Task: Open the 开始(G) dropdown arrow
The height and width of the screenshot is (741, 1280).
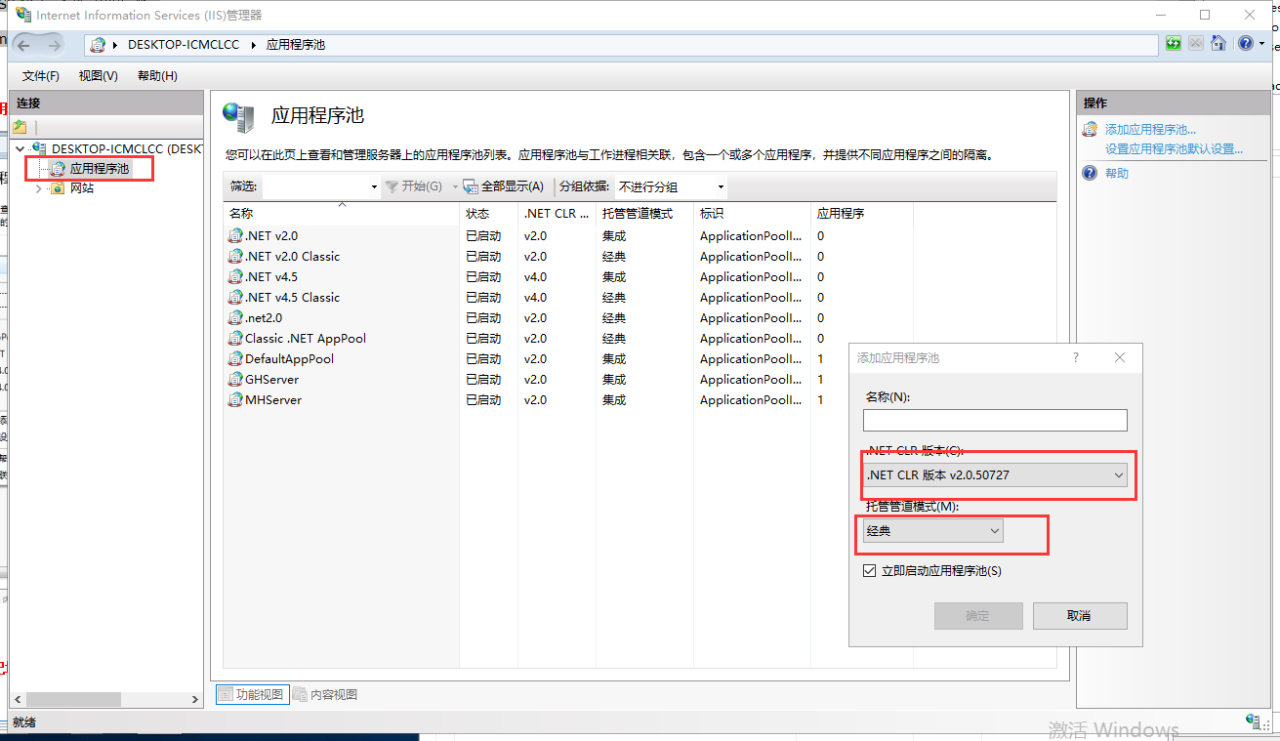Action: coord(454,187)
